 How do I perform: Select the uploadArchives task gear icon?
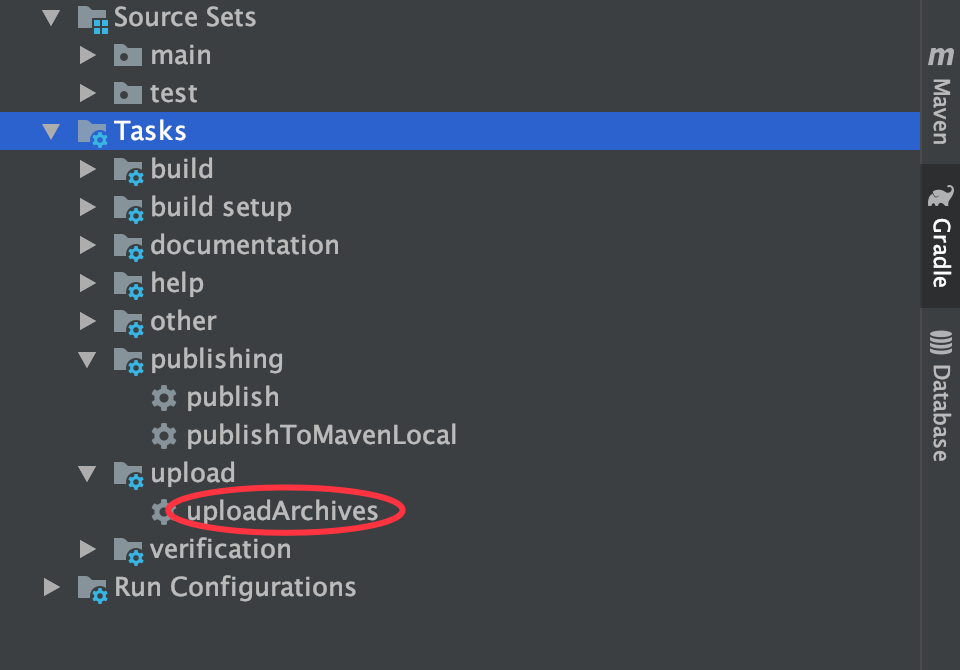coord(164,511)
